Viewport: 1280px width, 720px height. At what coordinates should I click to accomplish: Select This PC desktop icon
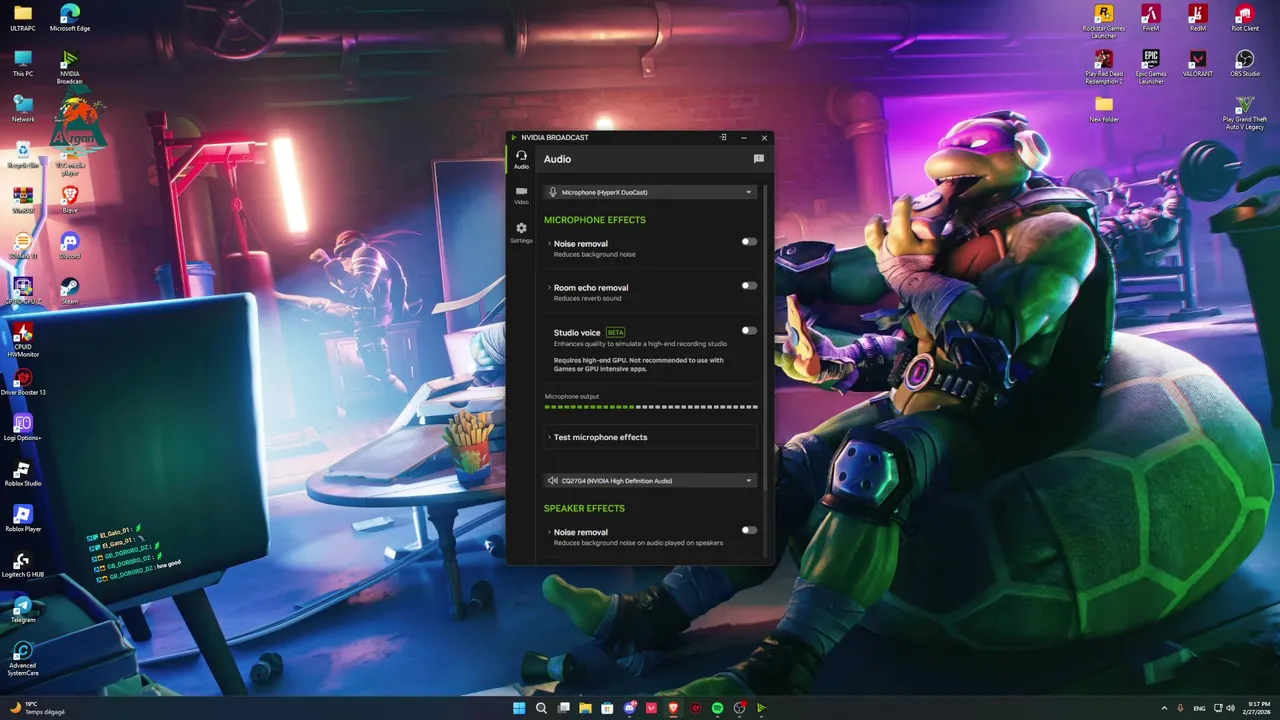pos(22,63)
